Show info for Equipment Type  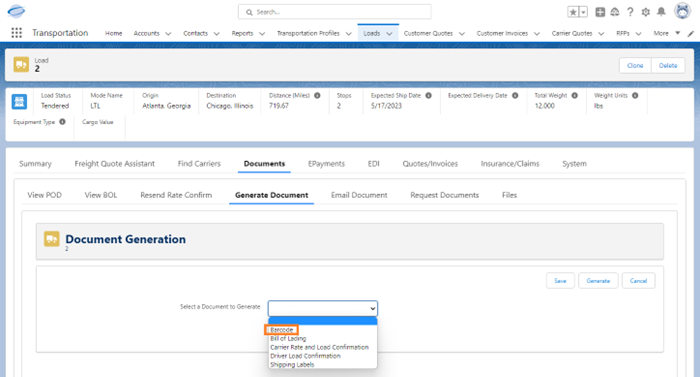point(62,122)
